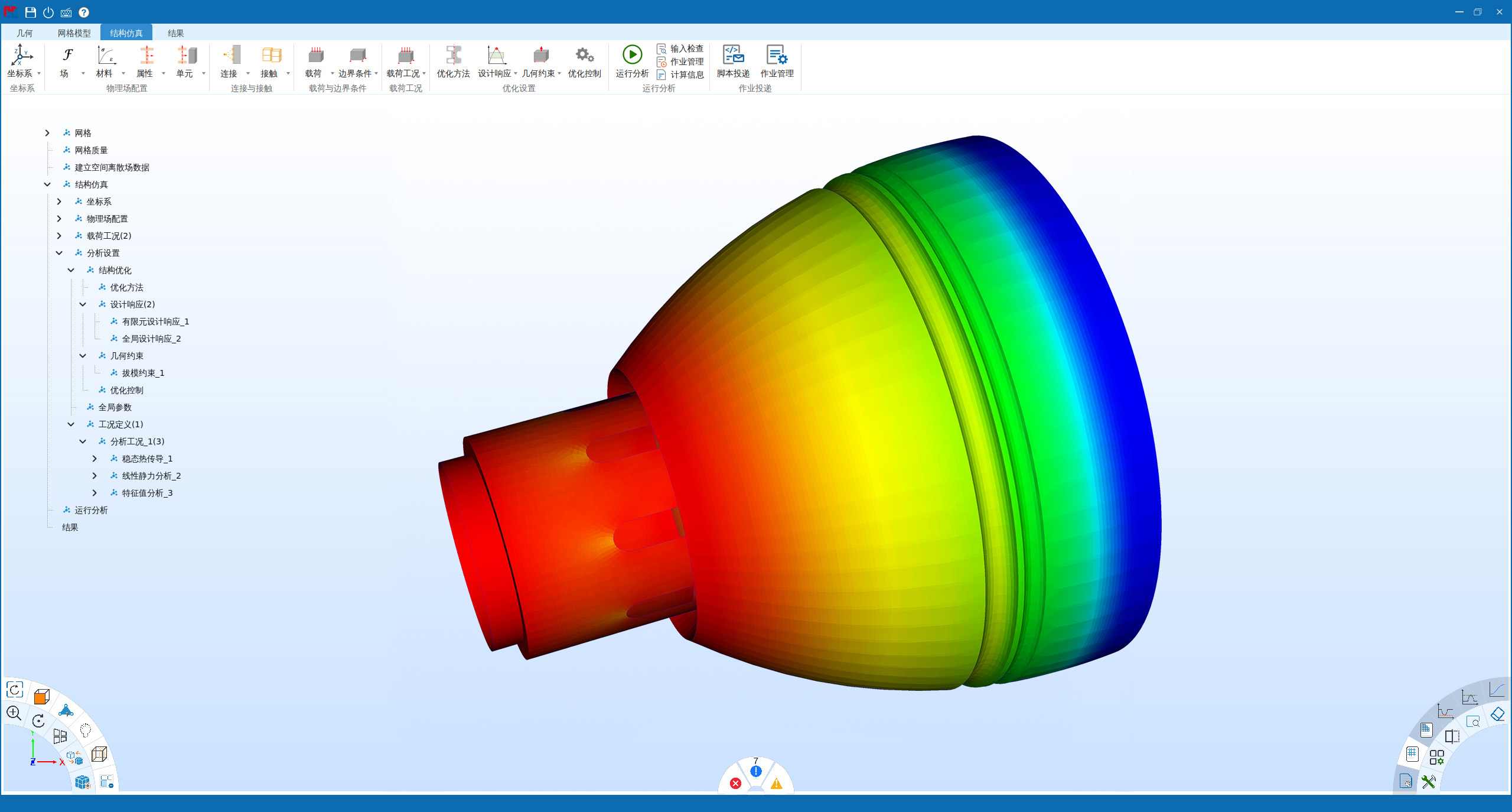This screenshot has height=812, width=1512.
Task: Collapse the 设计响应(2) tree node
Action: pos(83,304)
